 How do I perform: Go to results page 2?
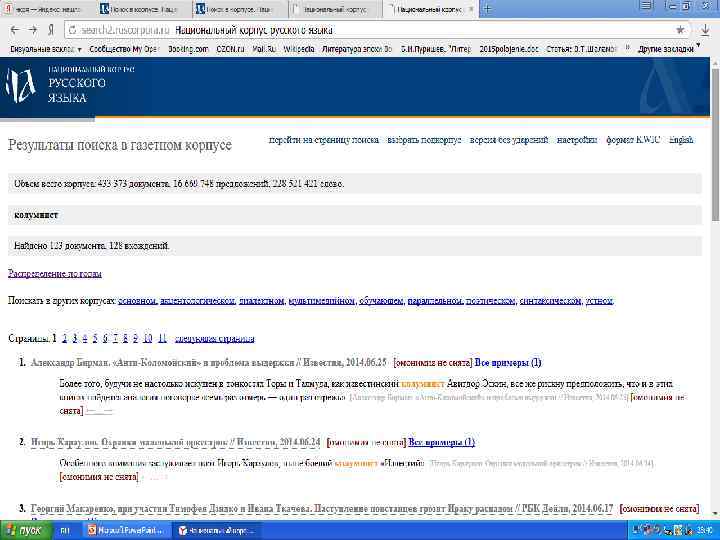coord(64,338)
